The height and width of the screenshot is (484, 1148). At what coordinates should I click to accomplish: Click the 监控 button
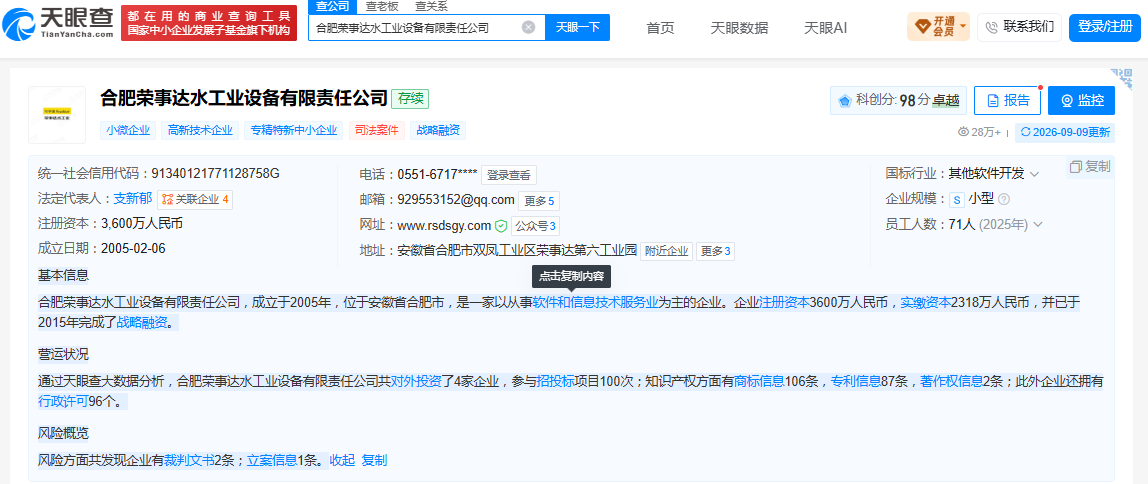pos(1081,100)
